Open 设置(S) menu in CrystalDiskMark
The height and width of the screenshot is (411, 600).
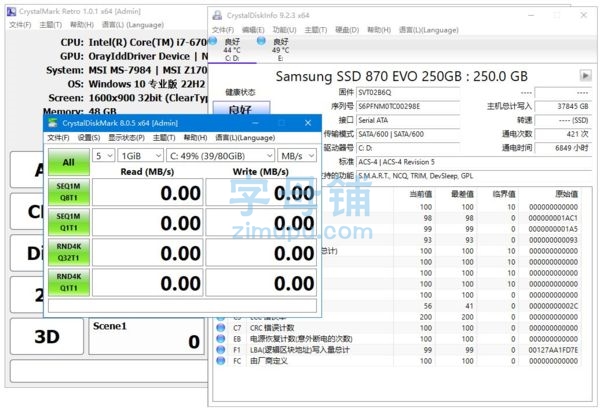(x=89, y=138)
